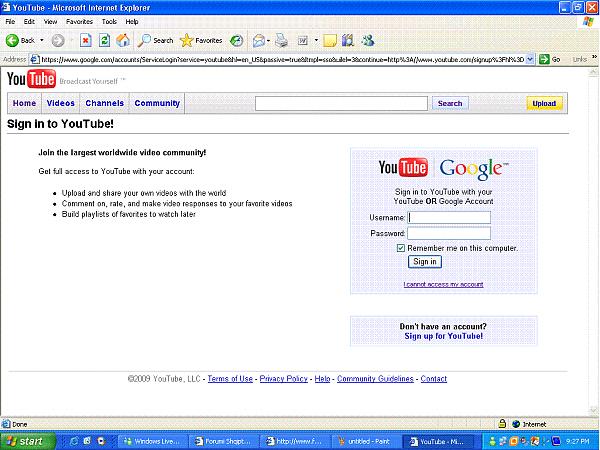This screenshot has height=450, width=600.
Task: Switch to the untitled - Paint taskbar window
Action: pos(365,441)
